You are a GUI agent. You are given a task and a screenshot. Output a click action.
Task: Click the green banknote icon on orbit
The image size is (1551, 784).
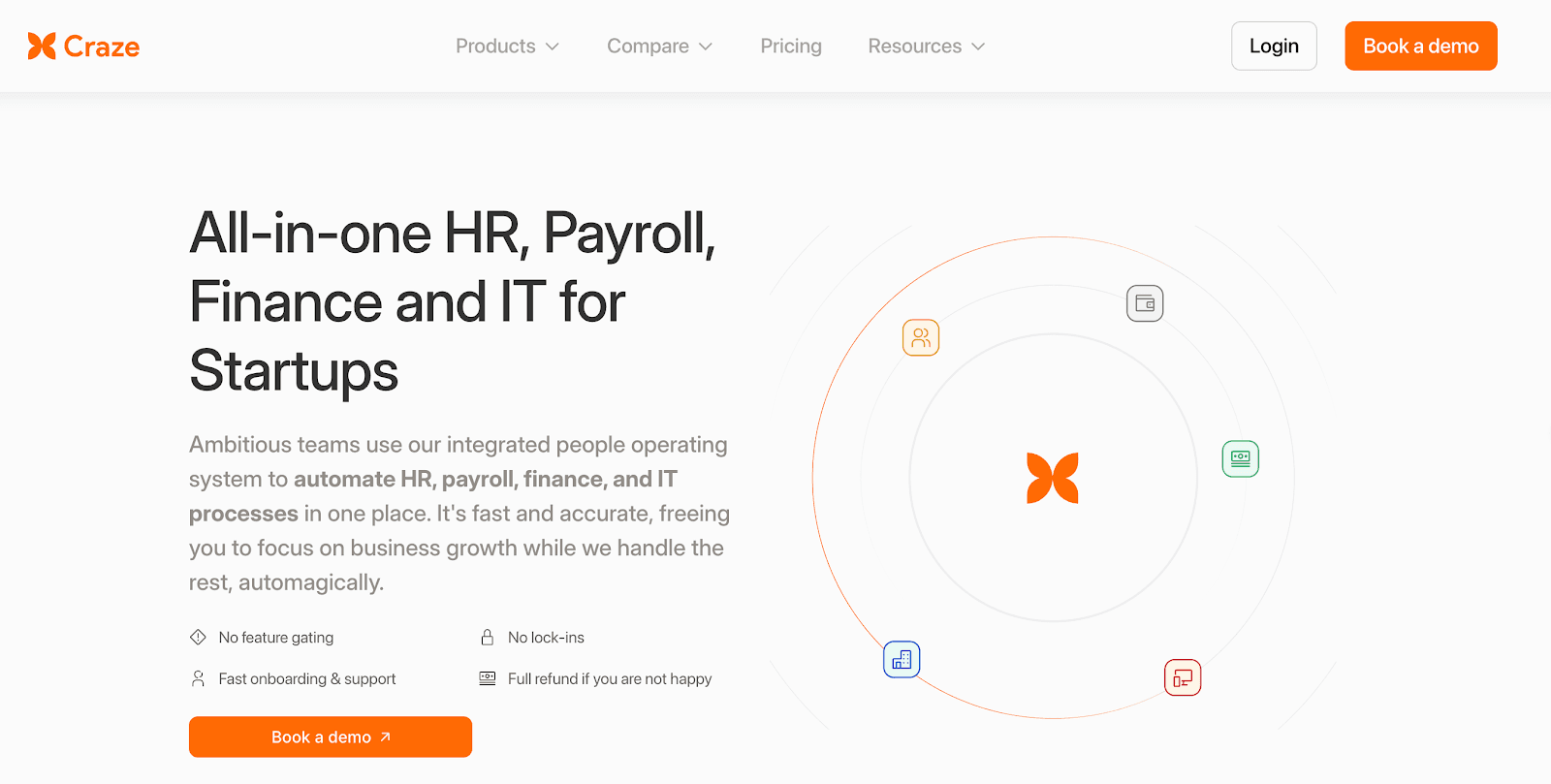tap(1241, 458)
